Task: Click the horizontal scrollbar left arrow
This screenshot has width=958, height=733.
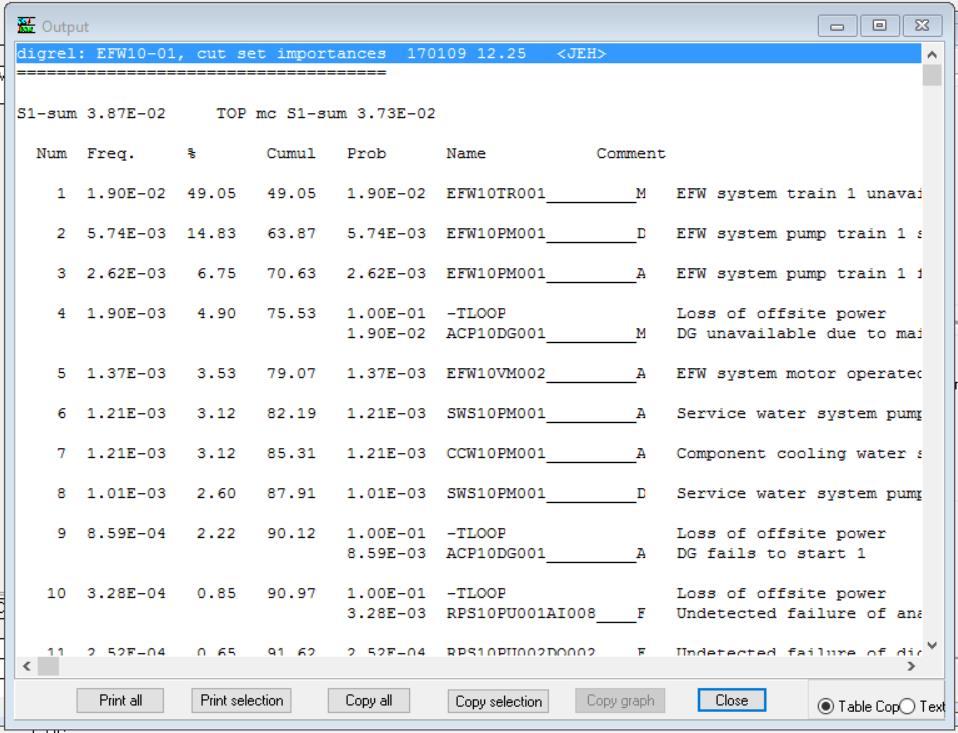Action: click(x=26, y=666)
